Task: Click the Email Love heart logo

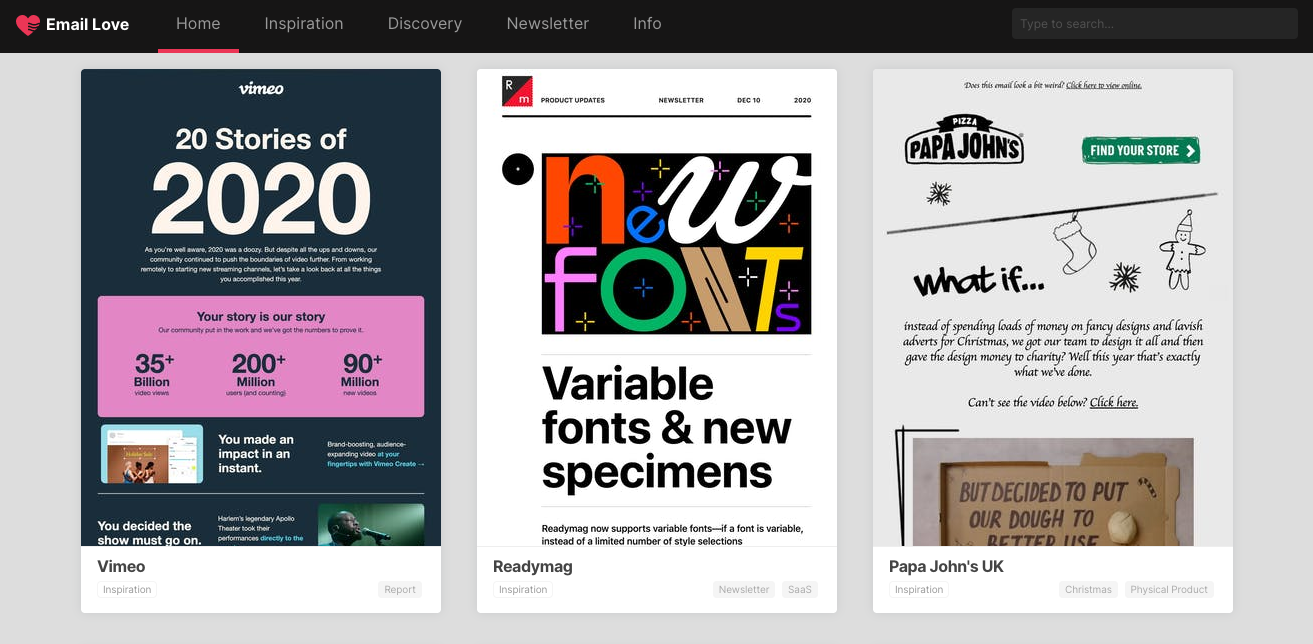Action: pyautogui.click(x=28, y=25)
